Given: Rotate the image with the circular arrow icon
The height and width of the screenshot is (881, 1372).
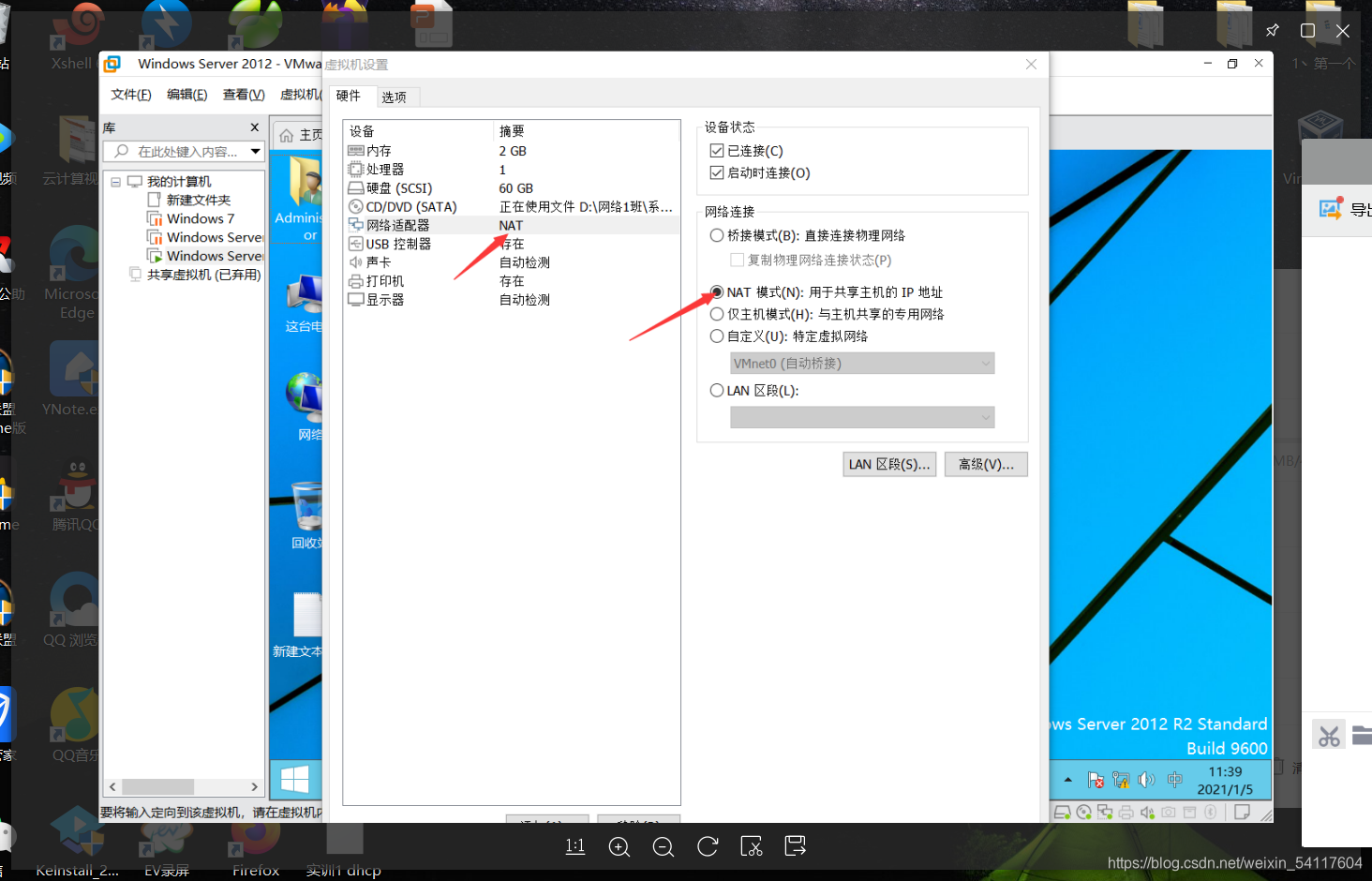Looking at the screenshot, I should coord(708,846).
